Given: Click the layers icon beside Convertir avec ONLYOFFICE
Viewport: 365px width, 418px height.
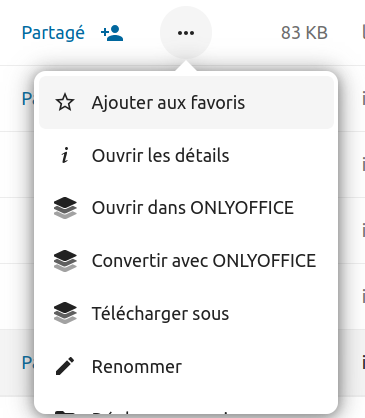Looking at the screenshot, I should (65, 261).
